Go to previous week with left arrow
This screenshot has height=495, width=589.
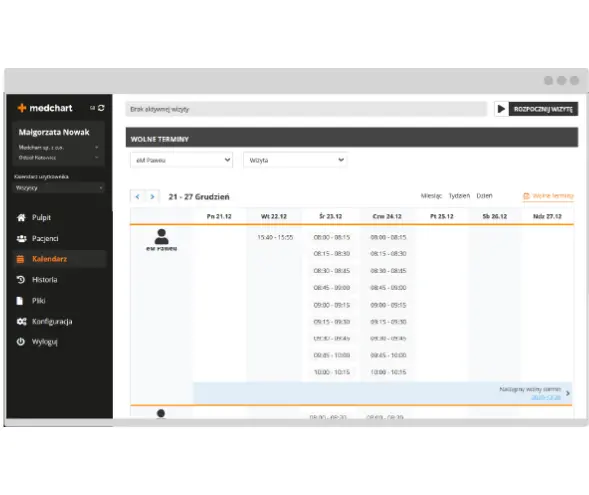(x=137, y=196)
